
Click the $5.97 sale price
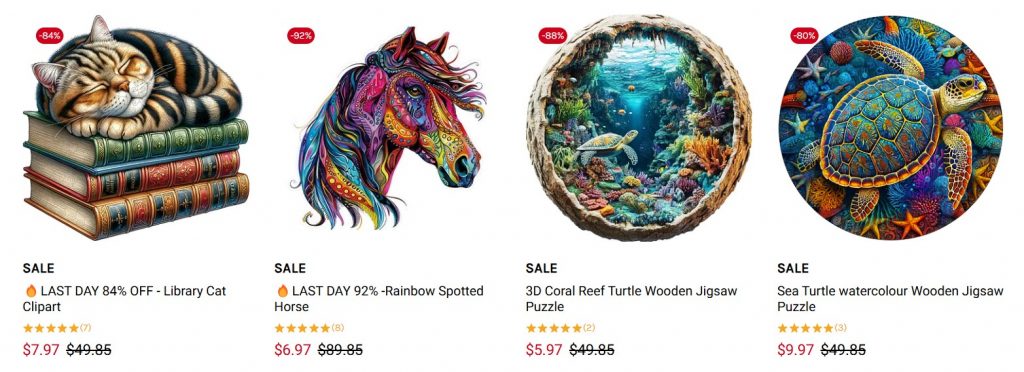[544, 350]
